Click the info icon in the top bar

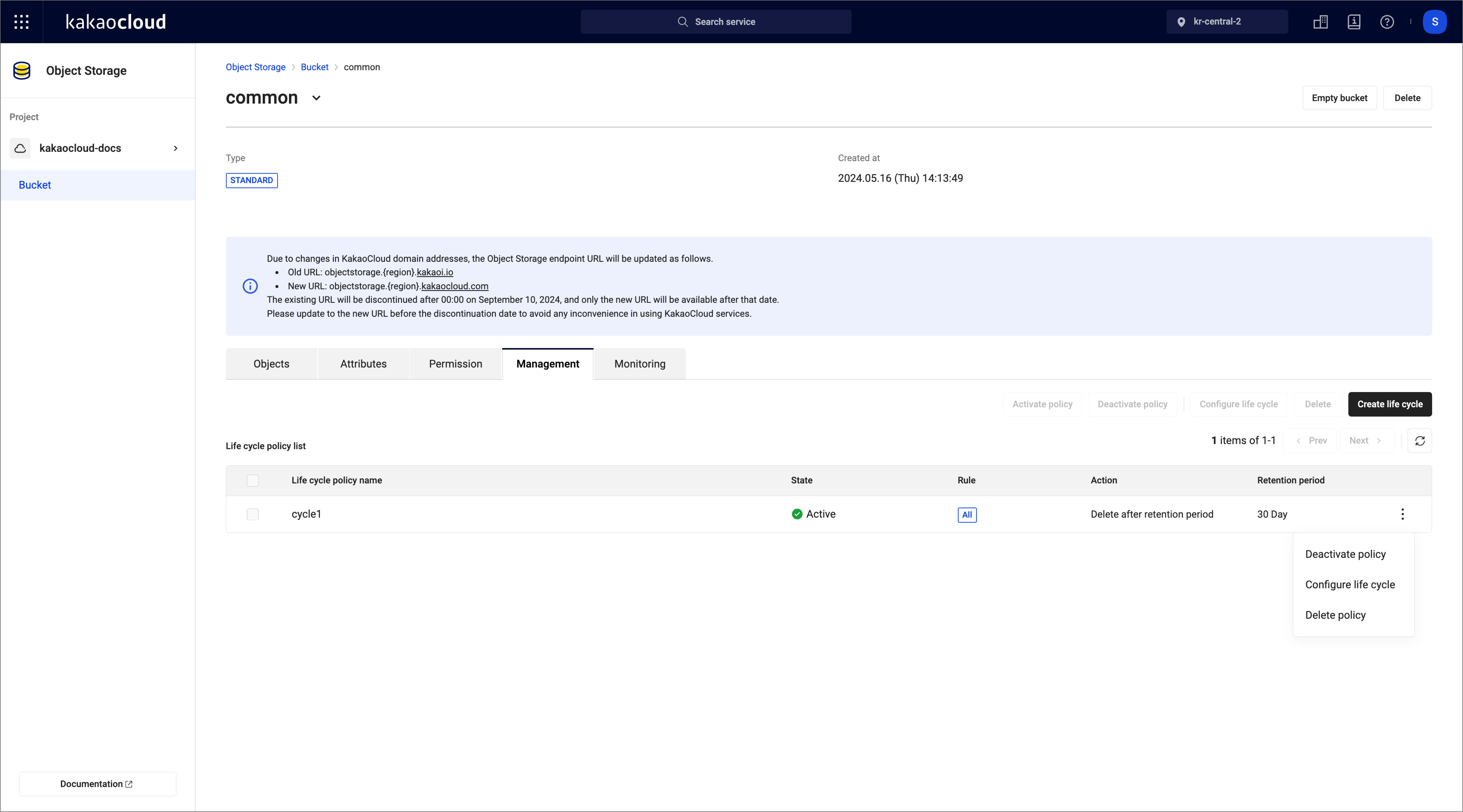[x=1354, y=22]
